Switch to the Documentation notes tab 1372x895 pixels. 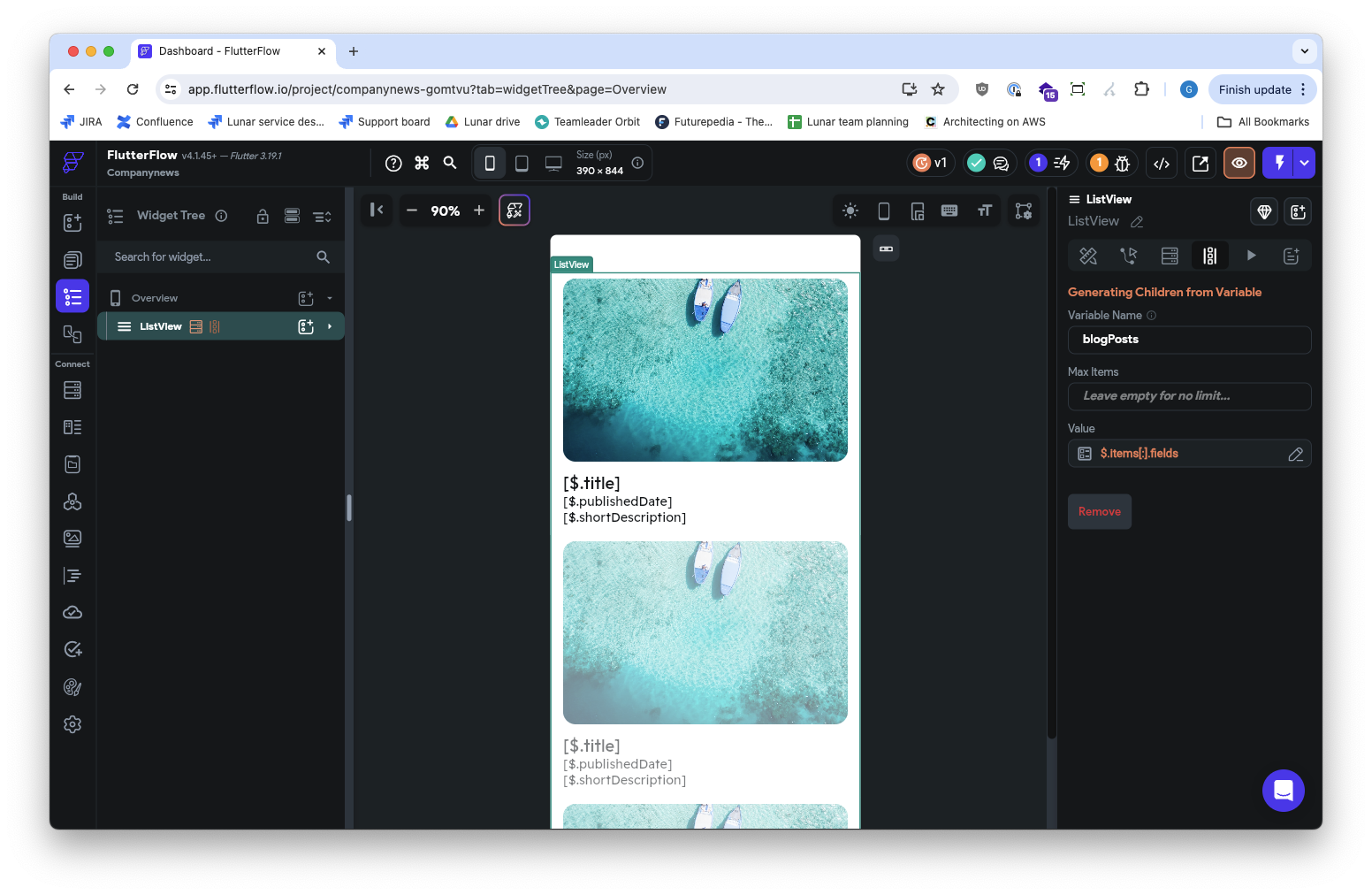click(x=1292, y=256)
